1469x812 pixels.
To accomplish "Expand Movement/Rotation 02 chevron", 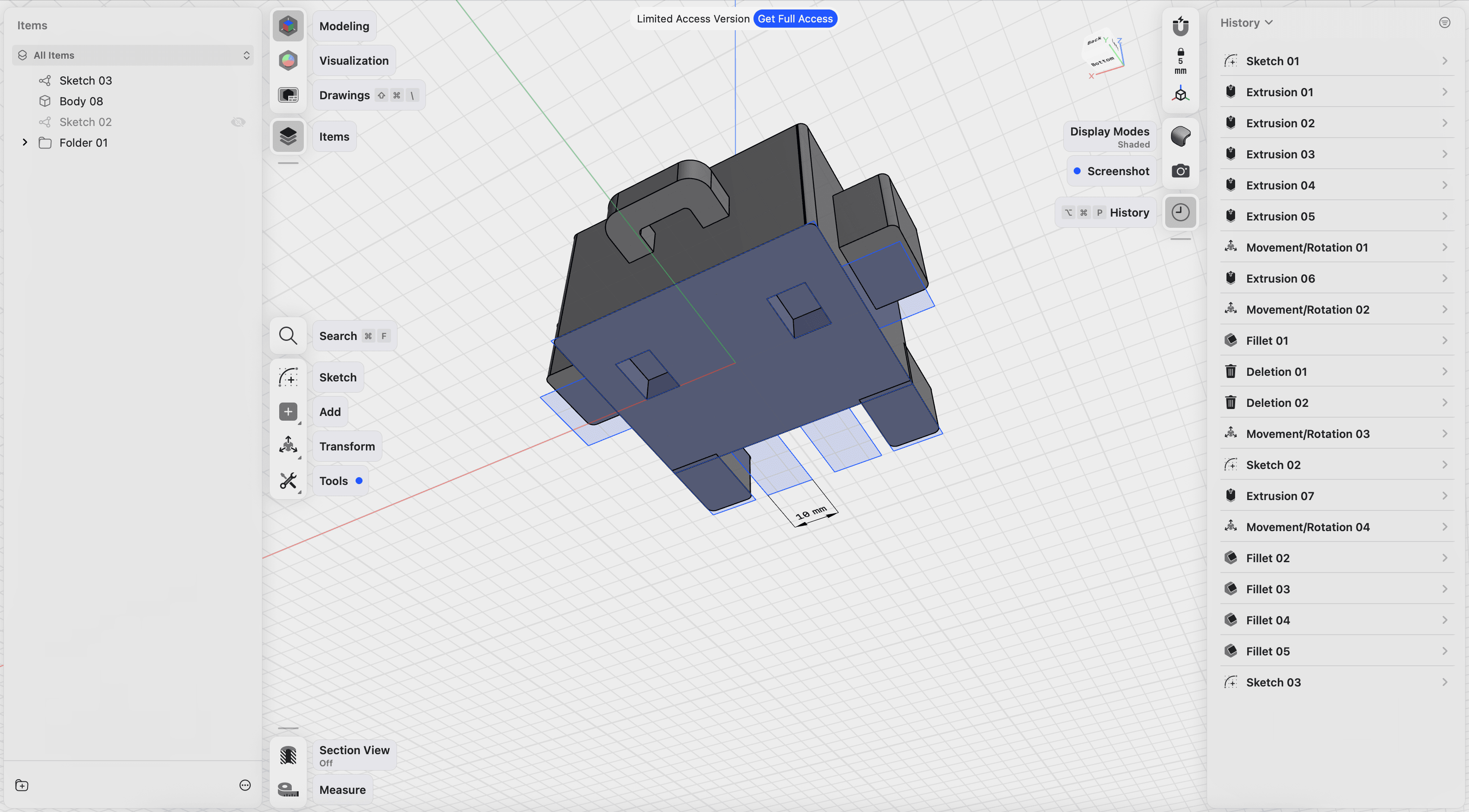I will pos(1444,309).
